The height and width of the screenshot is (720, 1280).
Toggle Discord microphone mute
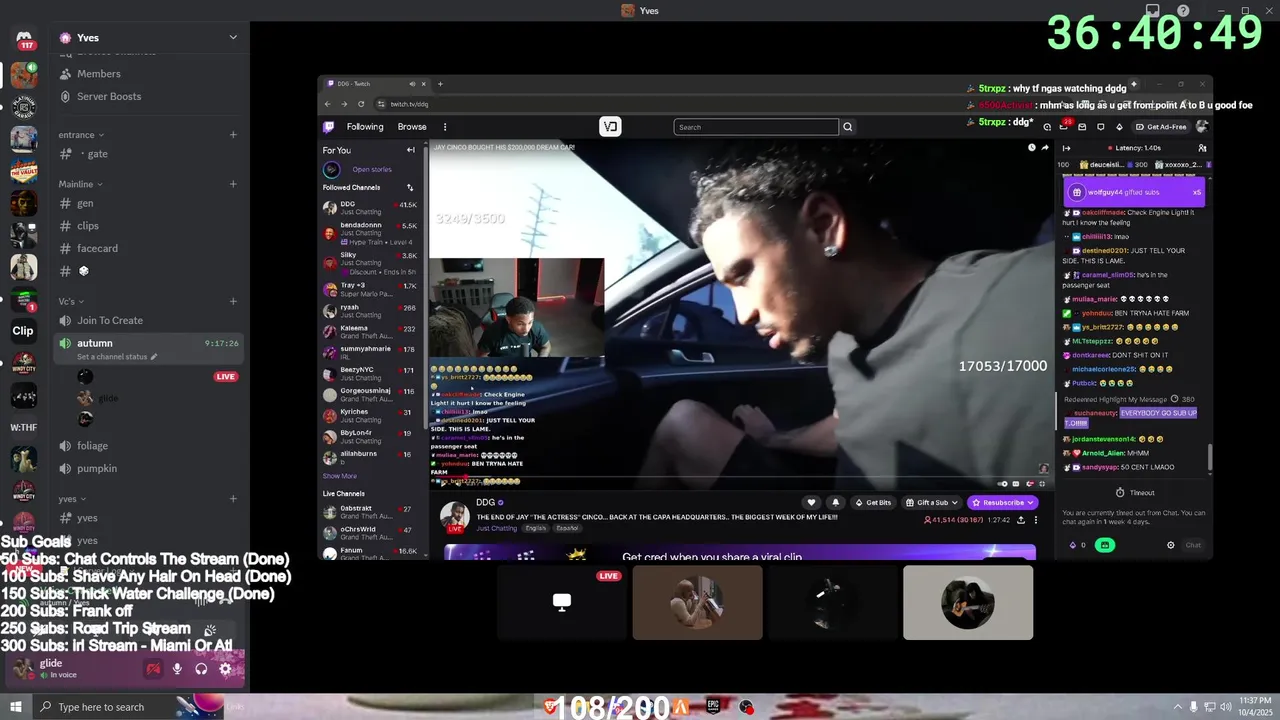coord(177,669)
